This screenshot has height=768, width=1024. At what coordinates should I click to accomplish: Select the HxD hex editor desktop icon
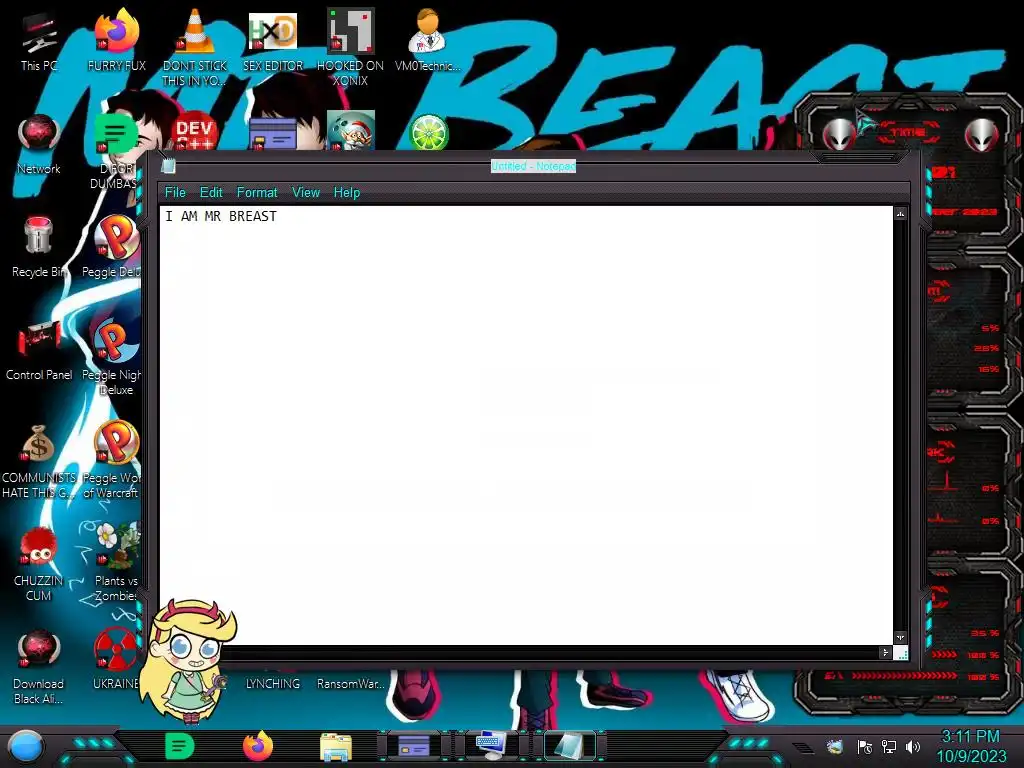pos(273,40)
